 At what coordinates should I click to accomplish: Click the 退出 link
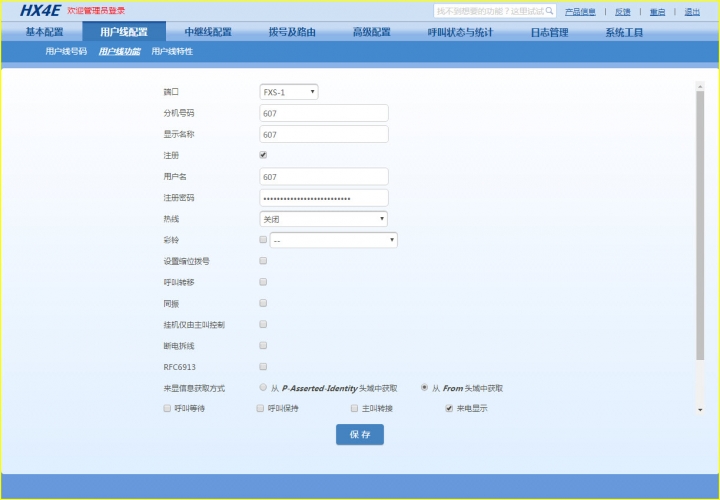(x=692, y=11)
